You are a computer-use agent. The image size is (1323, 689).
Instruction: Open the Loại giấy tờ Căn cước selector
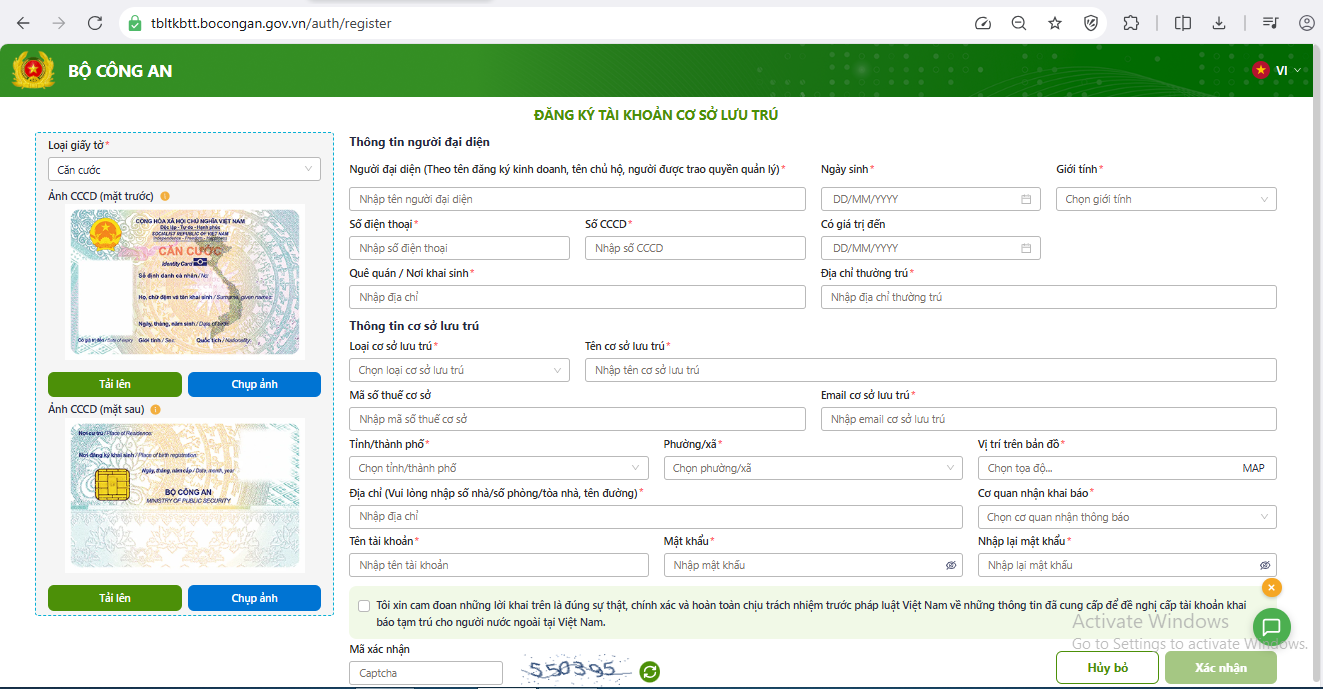tap(184, 170)
